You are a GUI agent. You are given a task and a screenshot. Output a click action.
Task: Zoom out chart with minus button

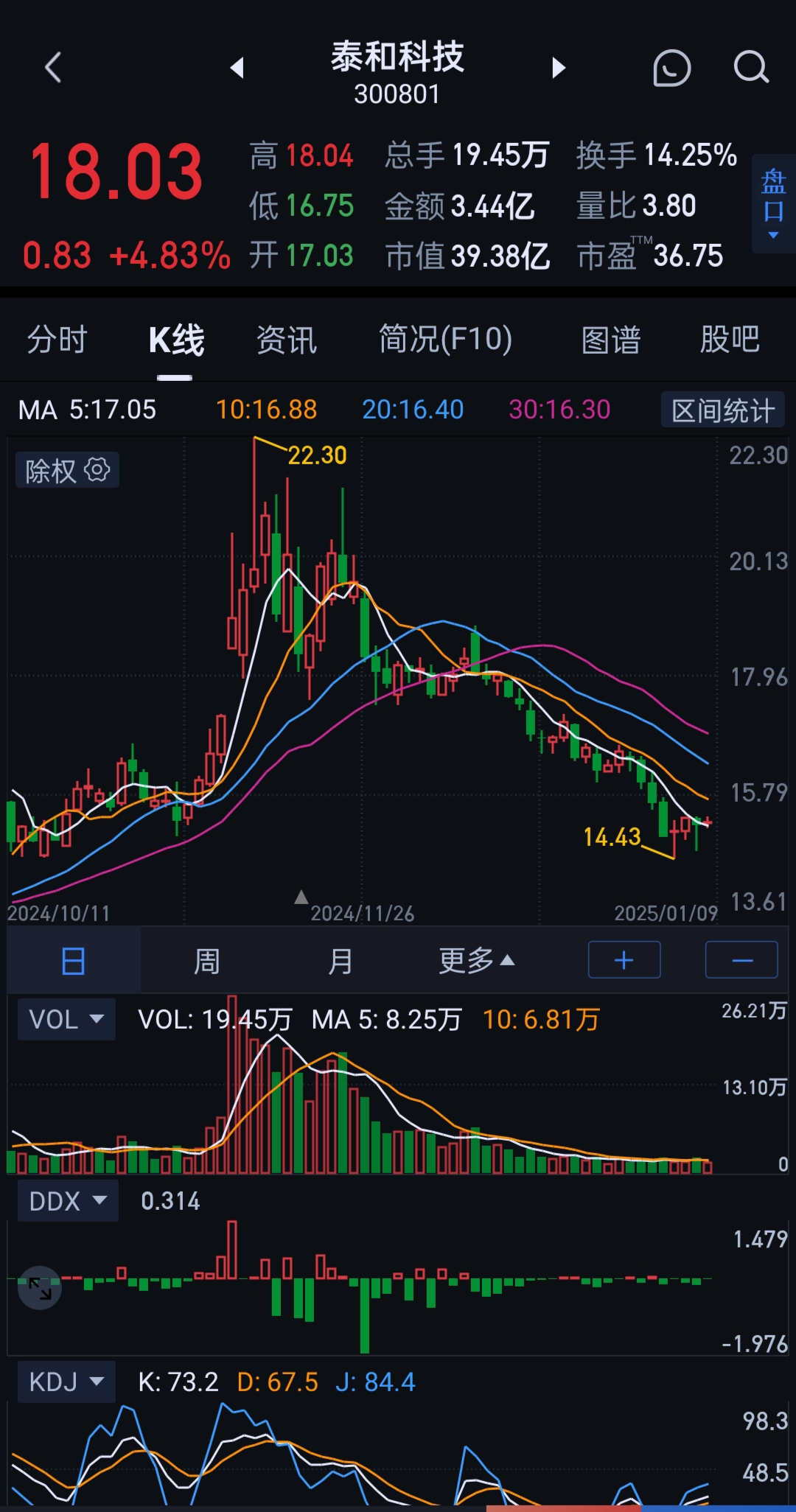pyautogui.click(x=741, y=960)
